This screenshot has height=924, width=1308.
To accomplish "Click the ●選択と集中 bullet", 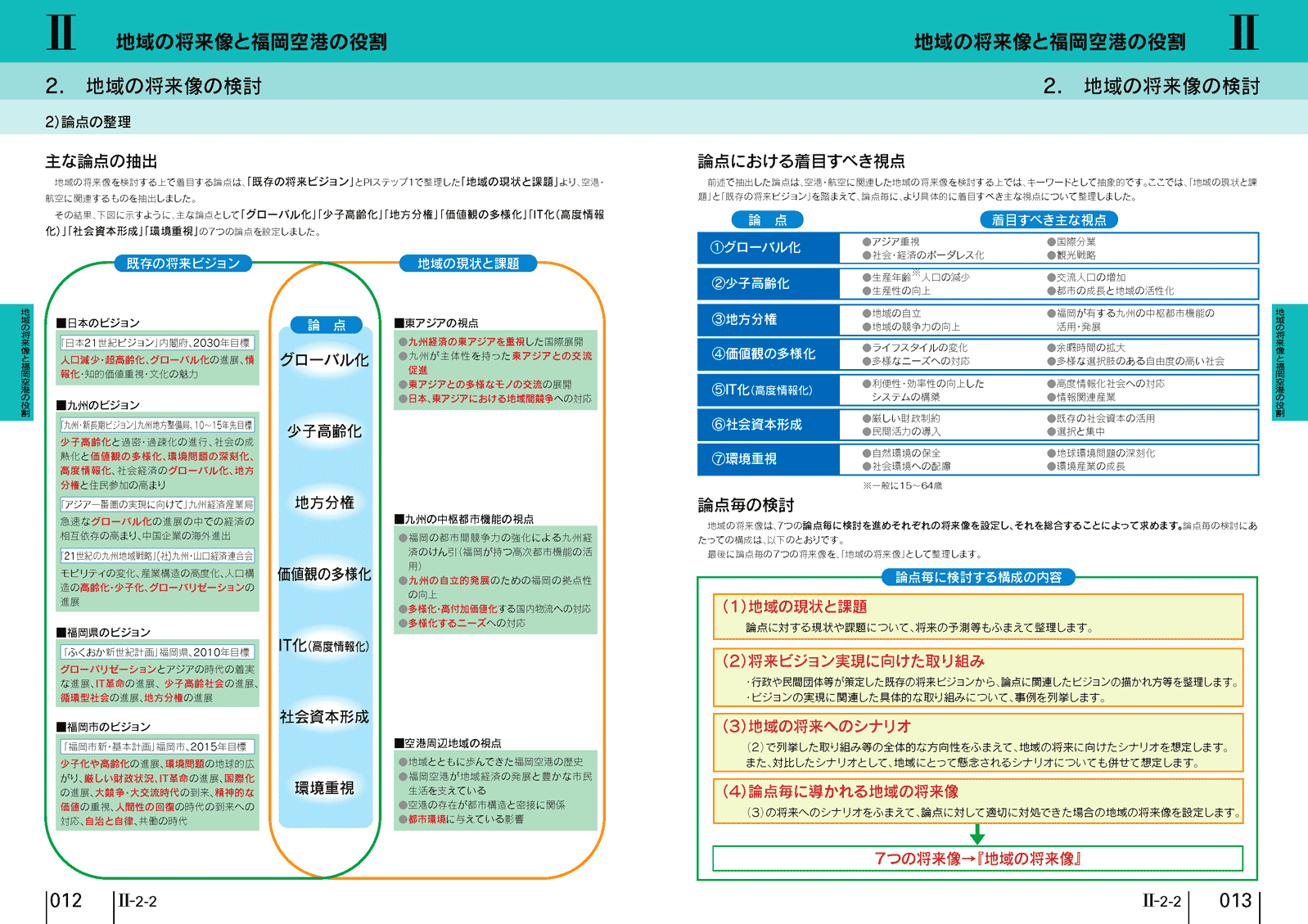I will coord(1076,431).
